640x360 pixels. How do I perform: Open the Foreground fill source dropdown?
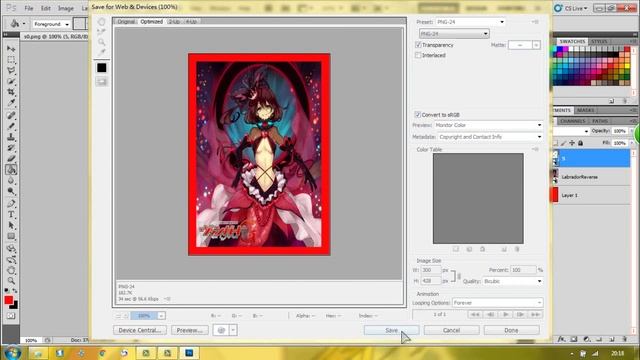[51, 24]
